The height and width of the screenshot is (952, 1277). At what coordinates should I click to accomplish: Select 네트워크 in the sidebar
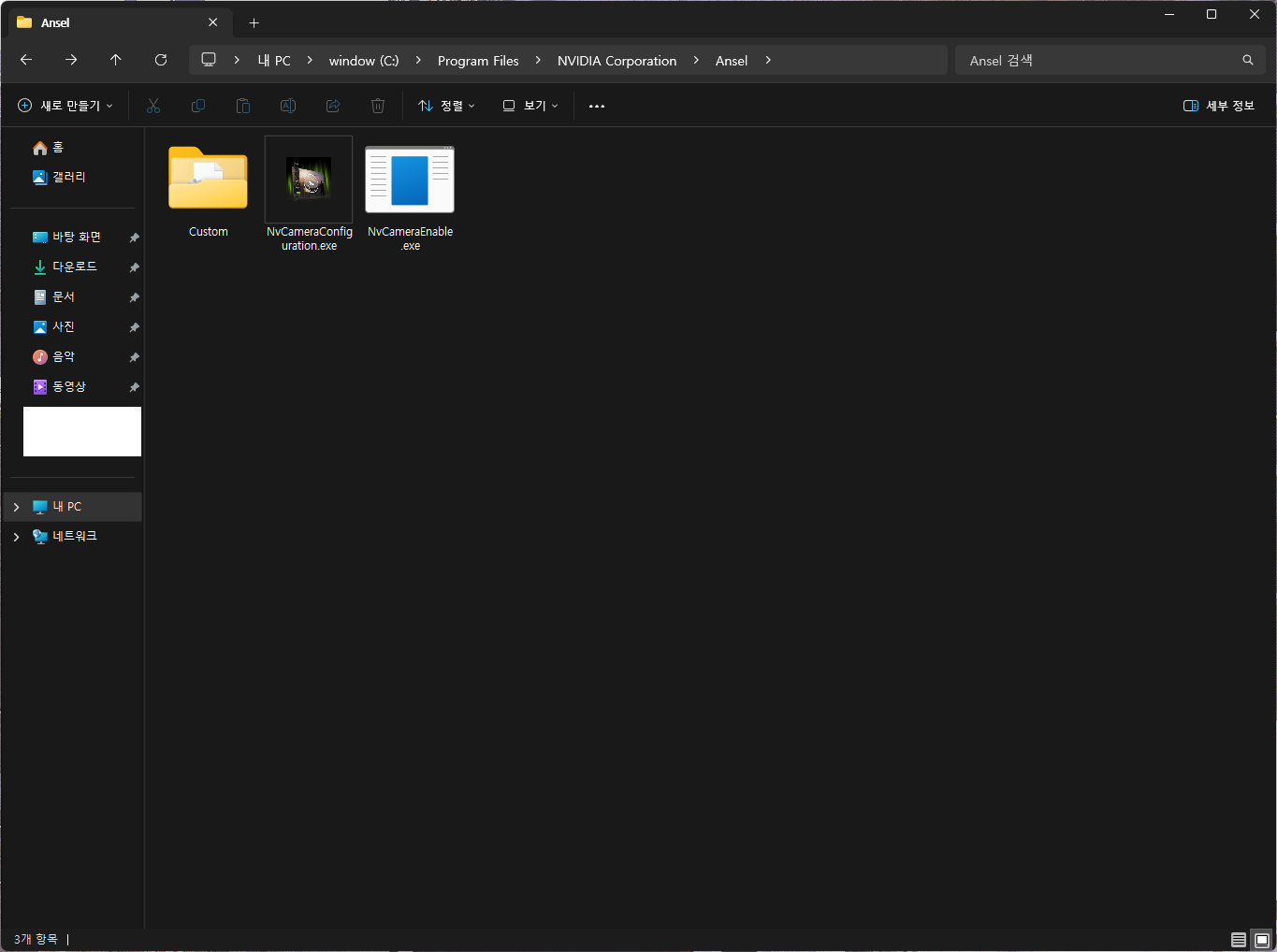click(x=73, y=537)
